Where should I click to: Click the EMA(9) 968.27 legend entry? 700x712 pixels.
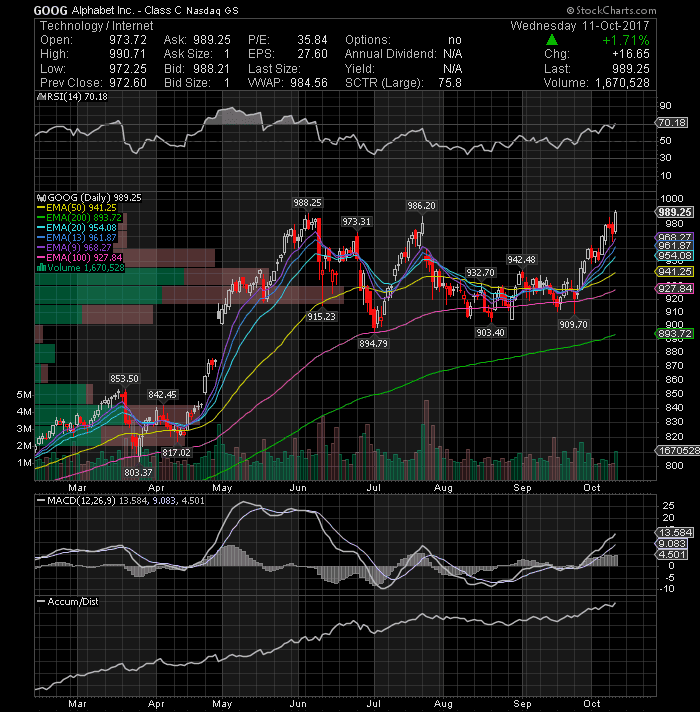[74, 247]
